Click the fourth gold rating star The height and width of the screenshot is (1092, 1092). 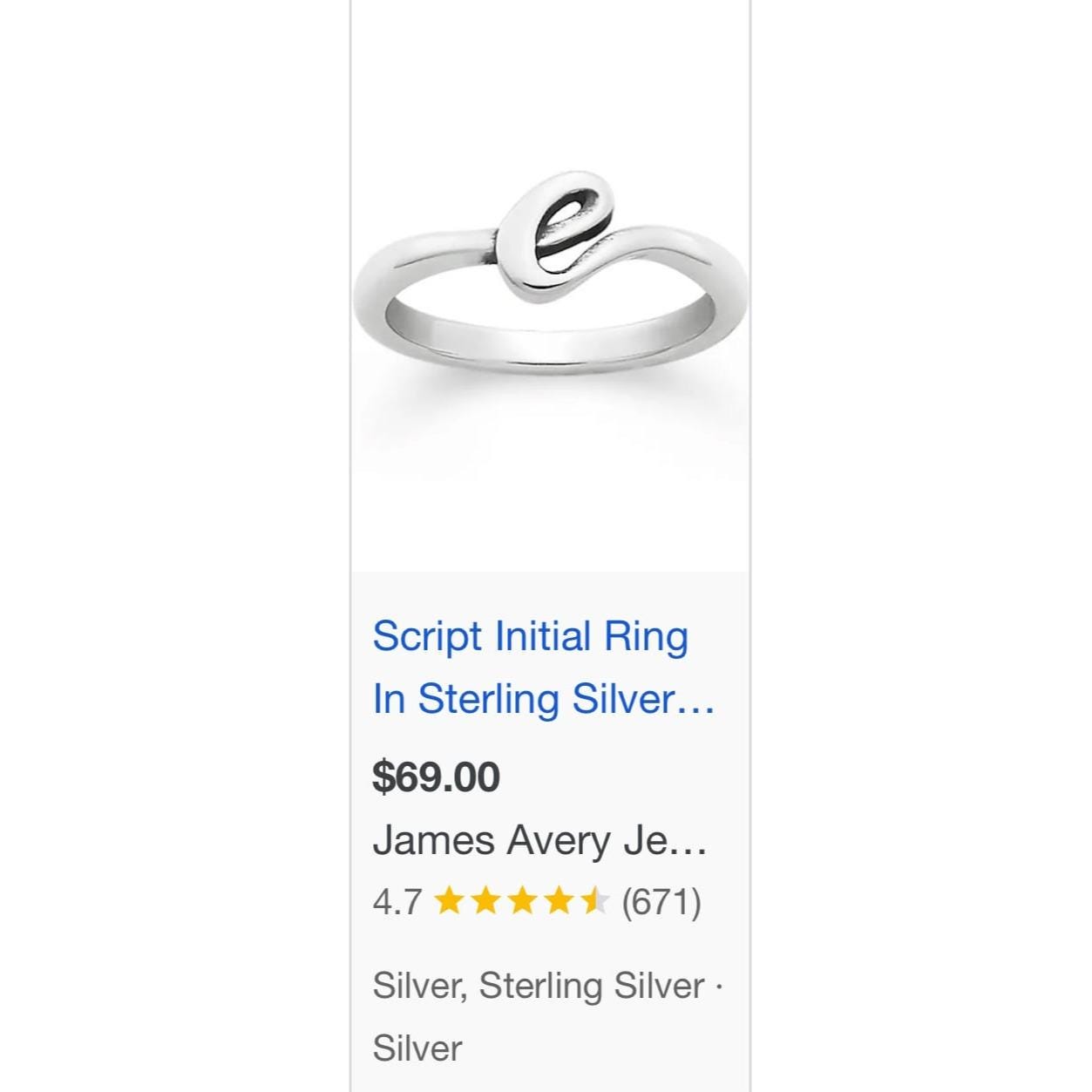[559, 901]
